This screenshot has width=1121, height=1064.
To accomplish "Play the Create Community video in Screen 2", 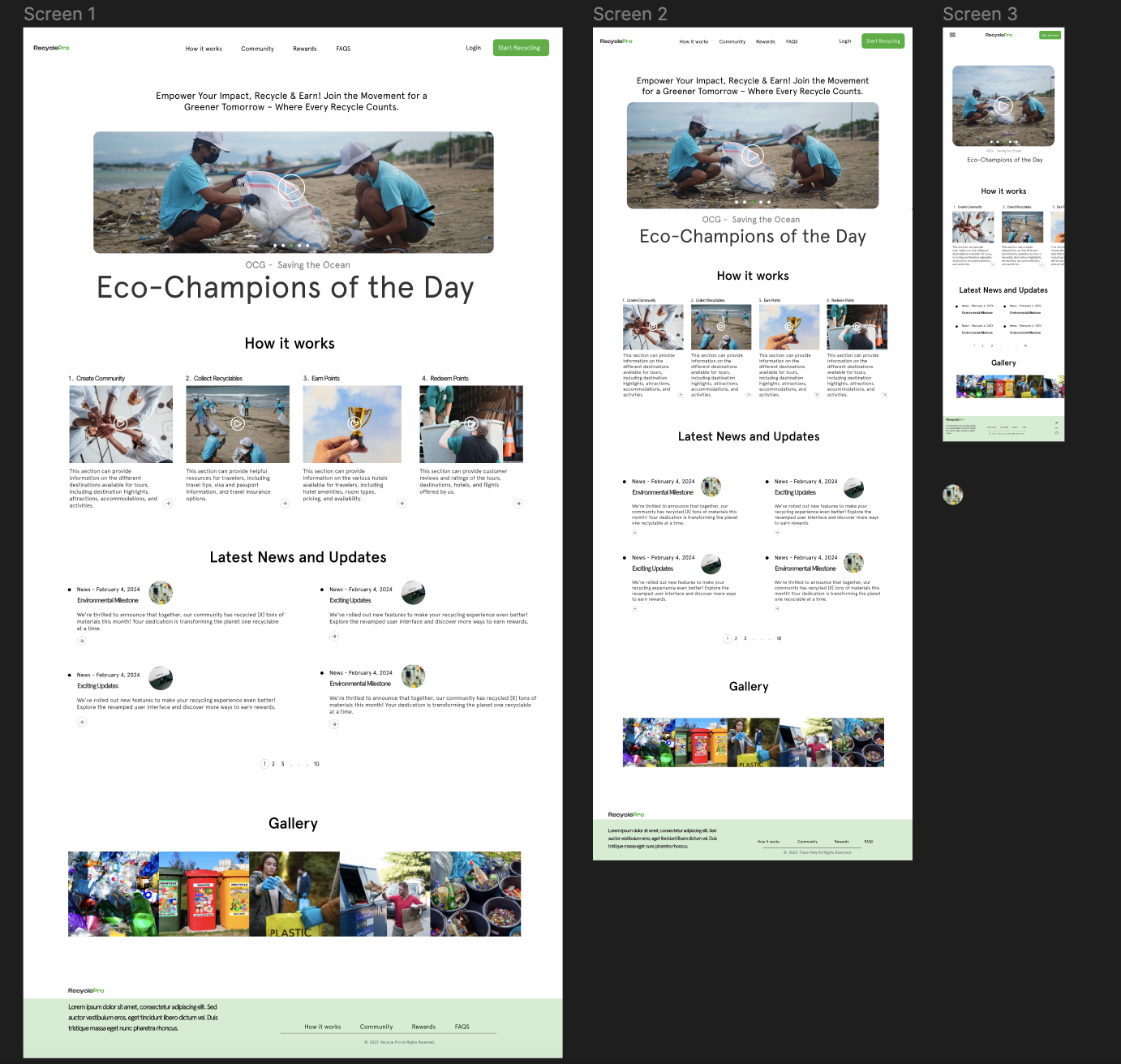I will click(653, 327).
